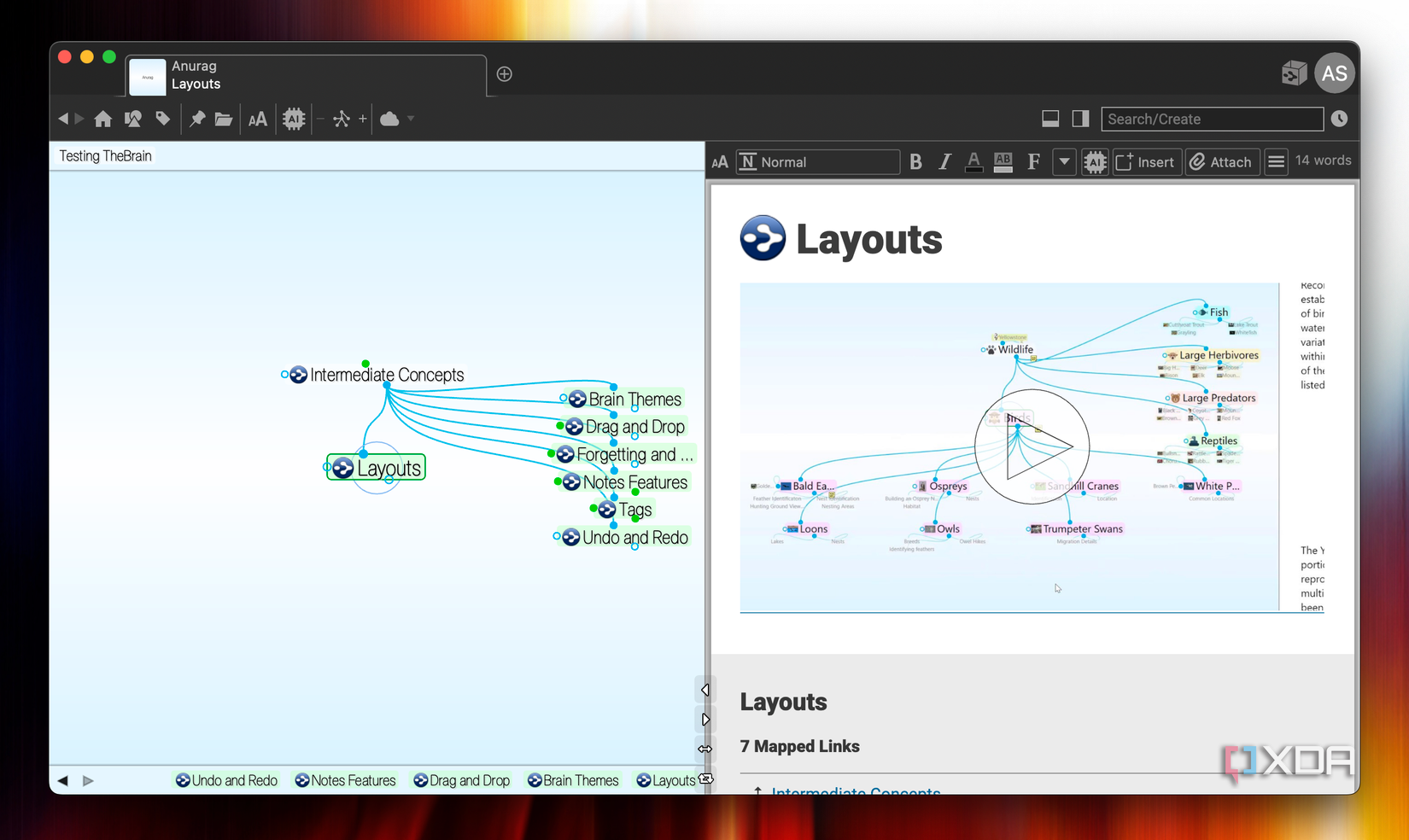Go to the home thought
1409x840 pixels.
103,119
